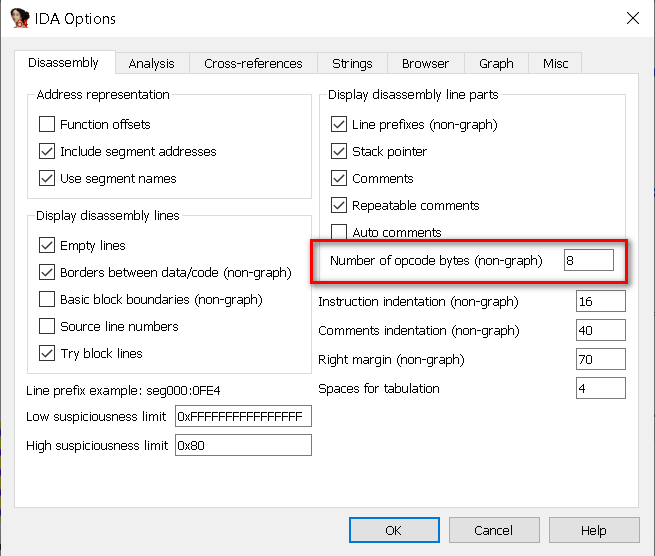
Task: Click the Right margin input field
Action: pos(600,360)
